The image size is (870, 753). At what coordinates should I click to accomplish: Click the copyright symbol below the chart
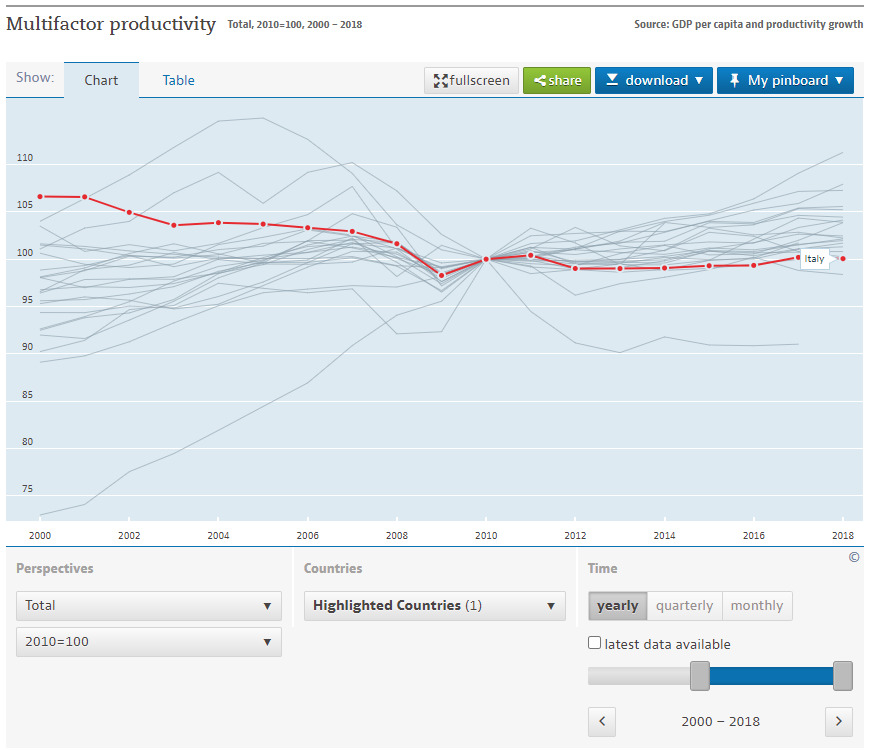point(853,558)
